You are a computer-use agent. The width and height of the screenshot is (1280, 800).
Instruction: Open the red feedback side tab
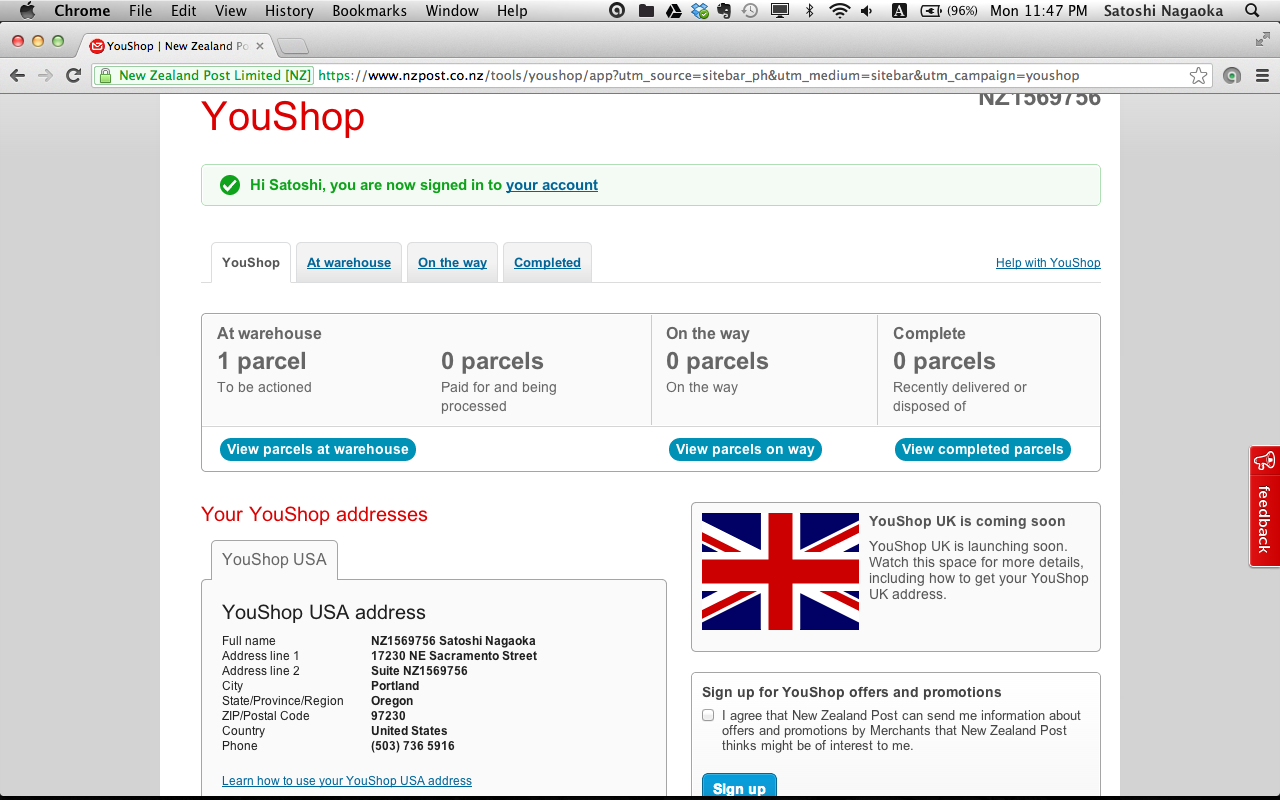click(x=1265, y=507)
